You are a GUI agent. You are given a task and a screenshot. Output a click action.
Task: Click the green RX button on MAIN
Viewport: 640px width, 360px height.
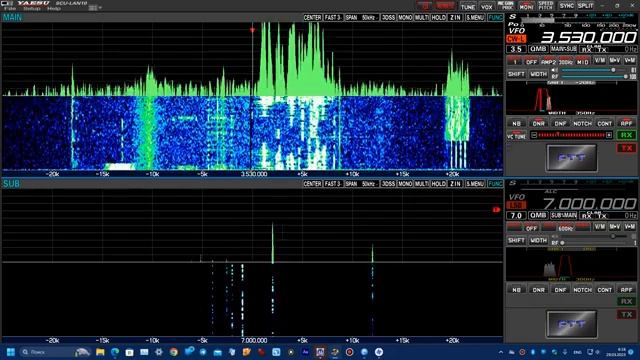[x=626, y=135]
